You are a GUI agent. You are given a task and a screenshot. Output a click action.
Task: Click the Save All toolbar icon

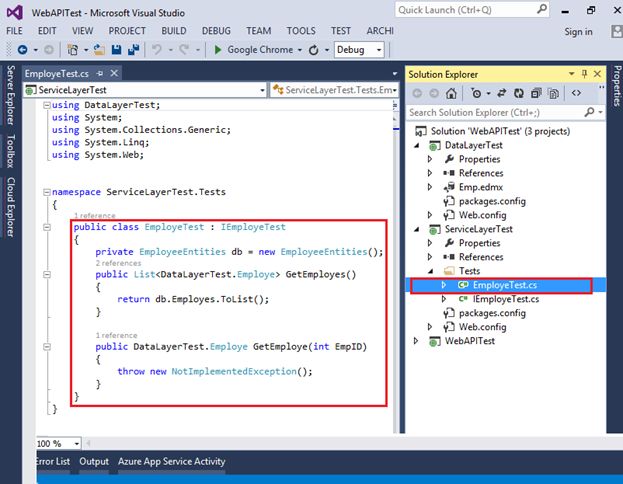pyautogui.click(x=134, y=50)
